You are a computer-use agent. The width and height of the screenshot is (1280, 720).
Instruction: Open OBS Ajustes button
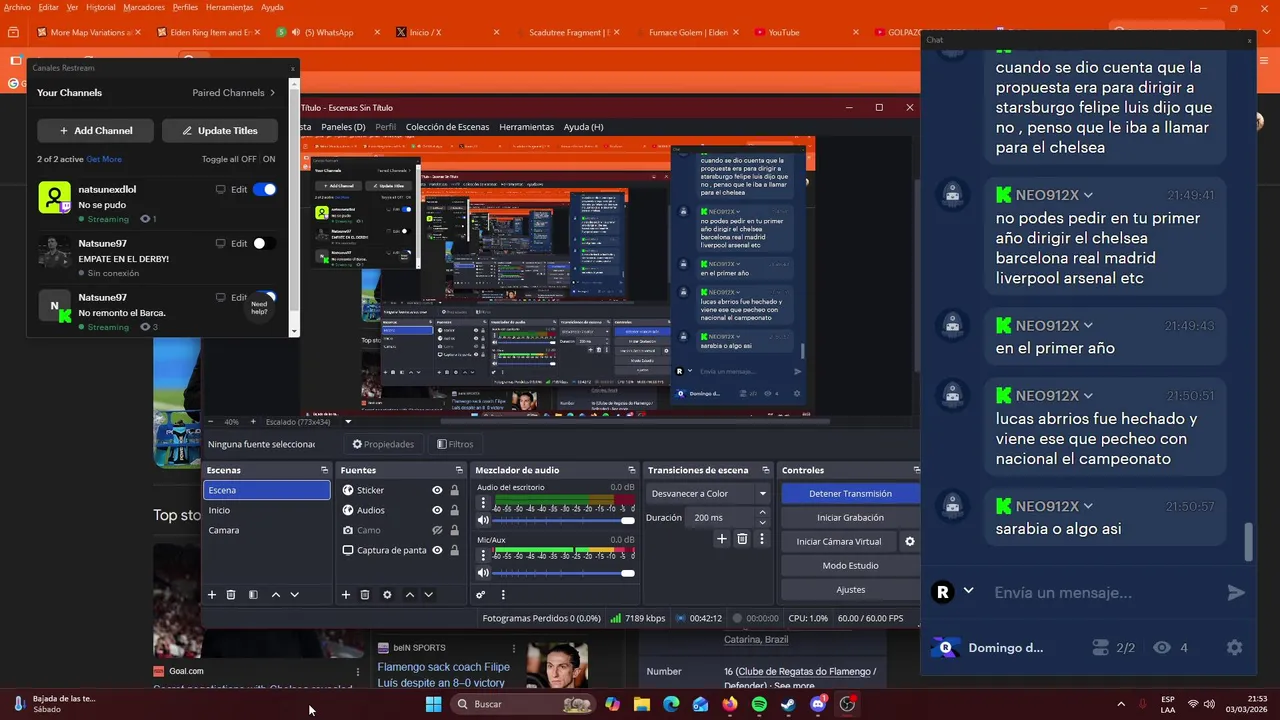pos(850,590)
